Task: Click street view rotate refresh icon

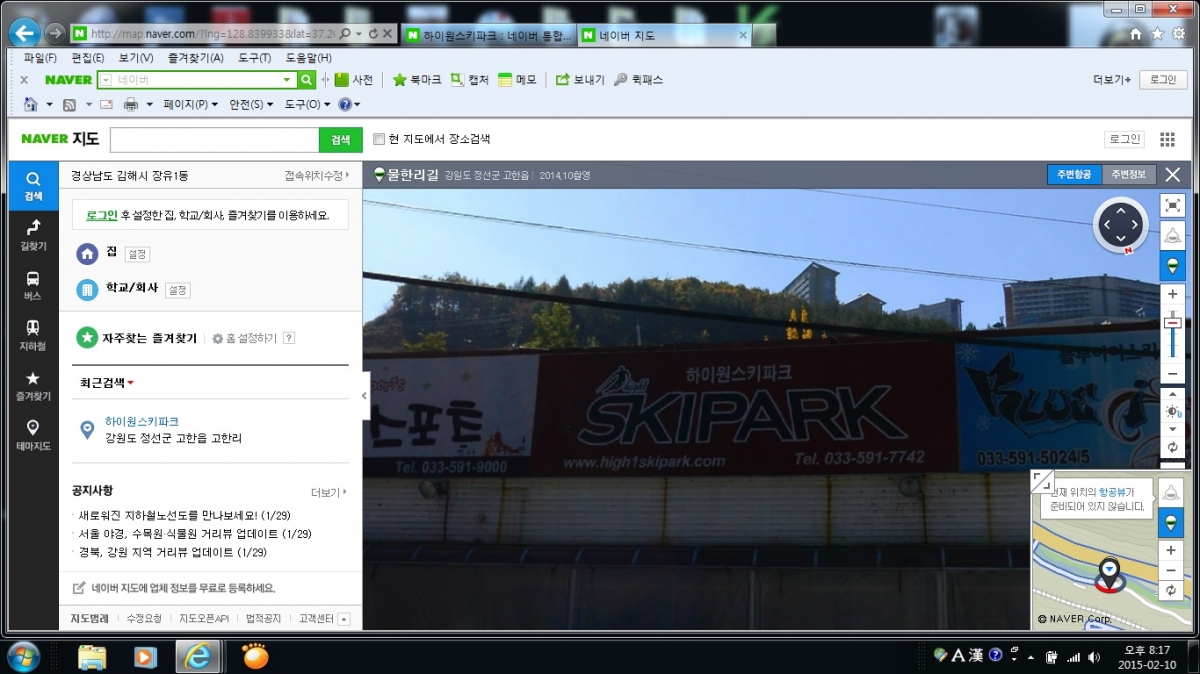Action: [1173, 447]
